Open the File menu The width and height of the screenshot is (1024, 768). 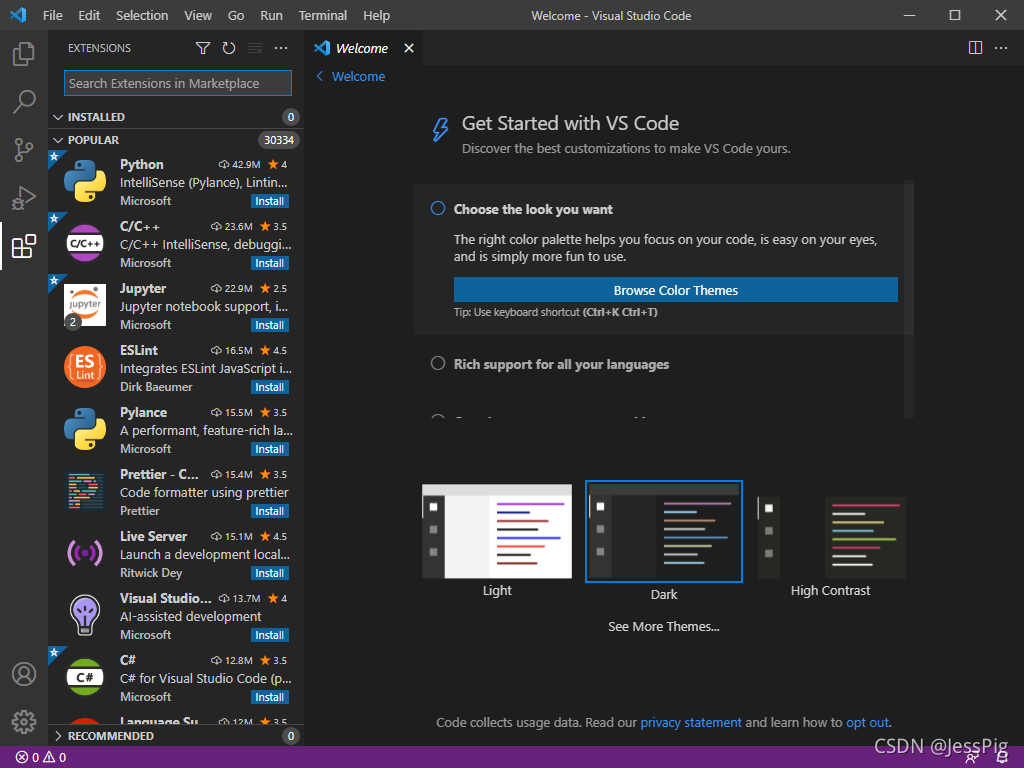click(53, 15)
